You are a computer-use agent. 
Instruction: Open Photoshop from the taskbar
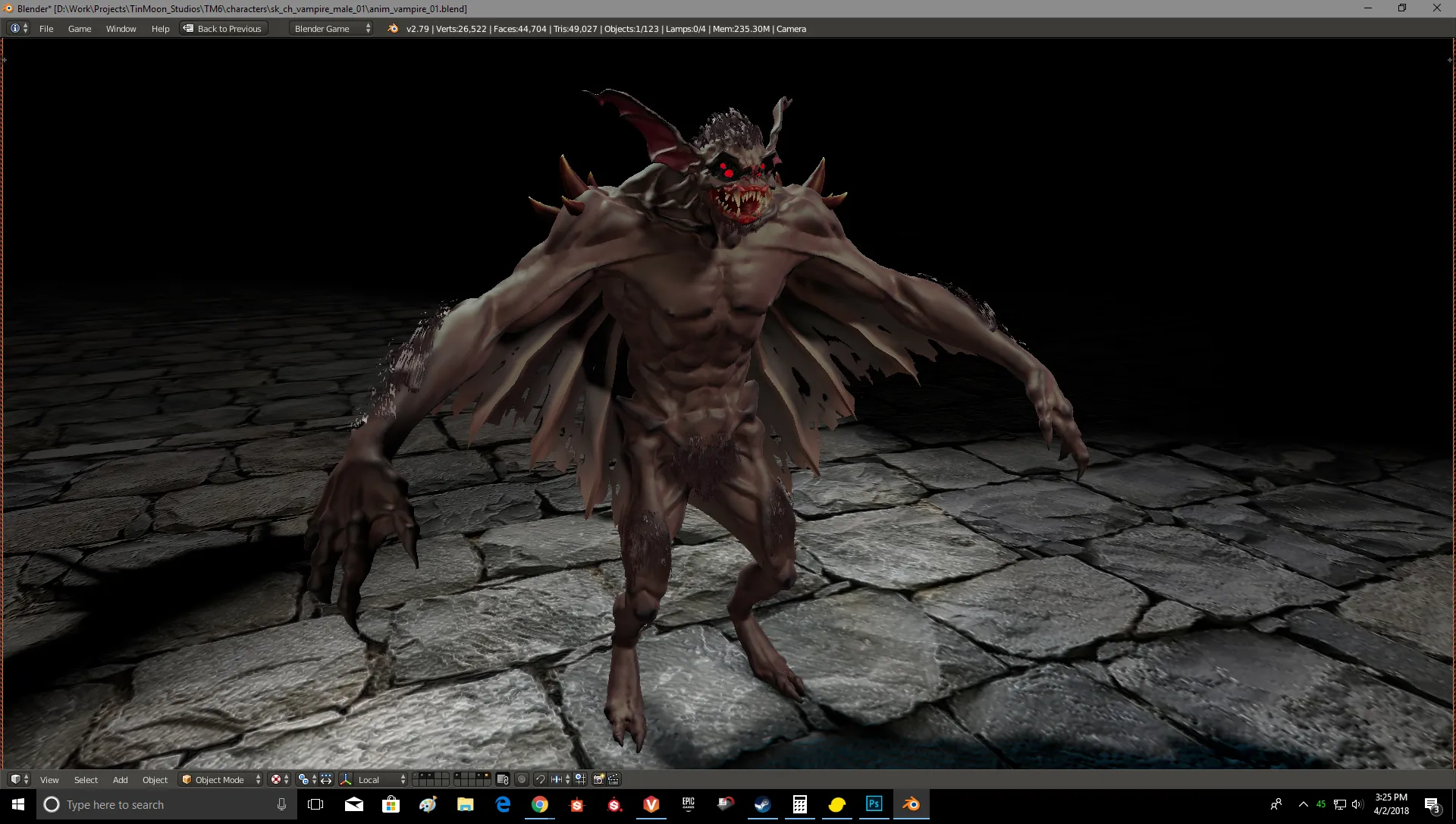click(874, 804)
